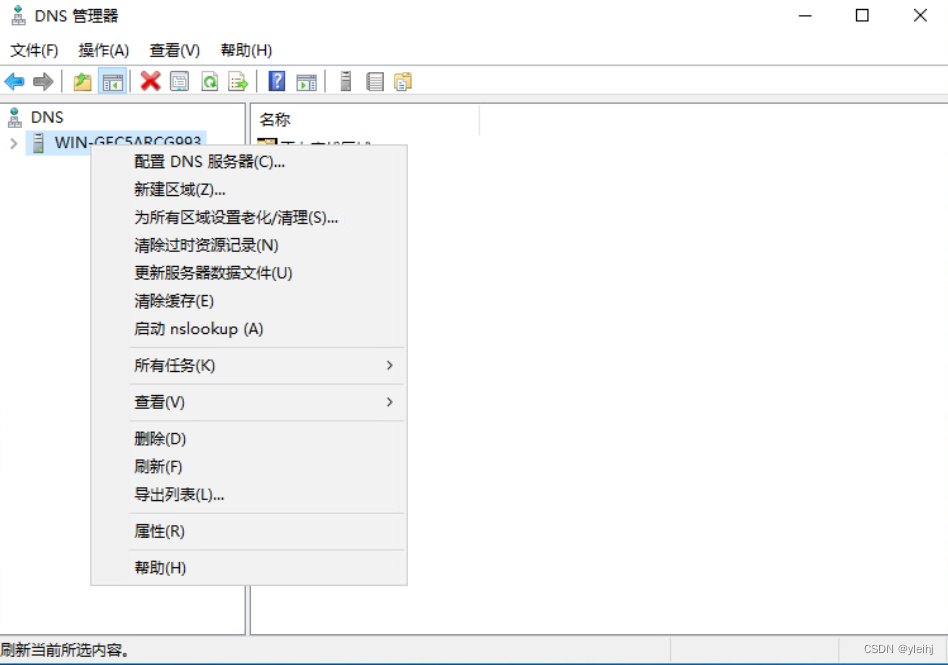
Task: Maximize the DNS Manager window
Action: [862, 16]
